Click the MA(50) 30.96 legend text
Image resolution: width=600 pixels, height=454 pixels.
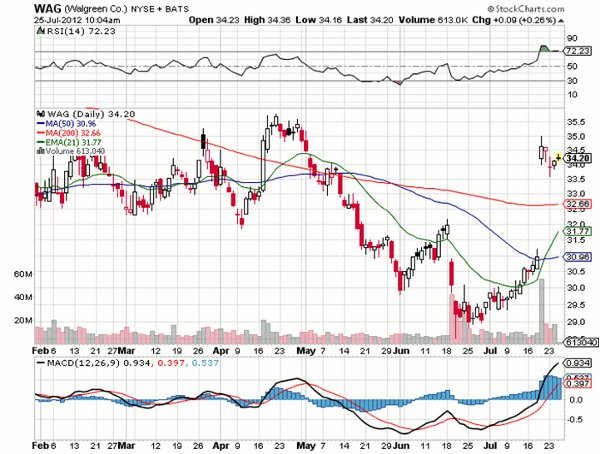[x=71, y=124]
